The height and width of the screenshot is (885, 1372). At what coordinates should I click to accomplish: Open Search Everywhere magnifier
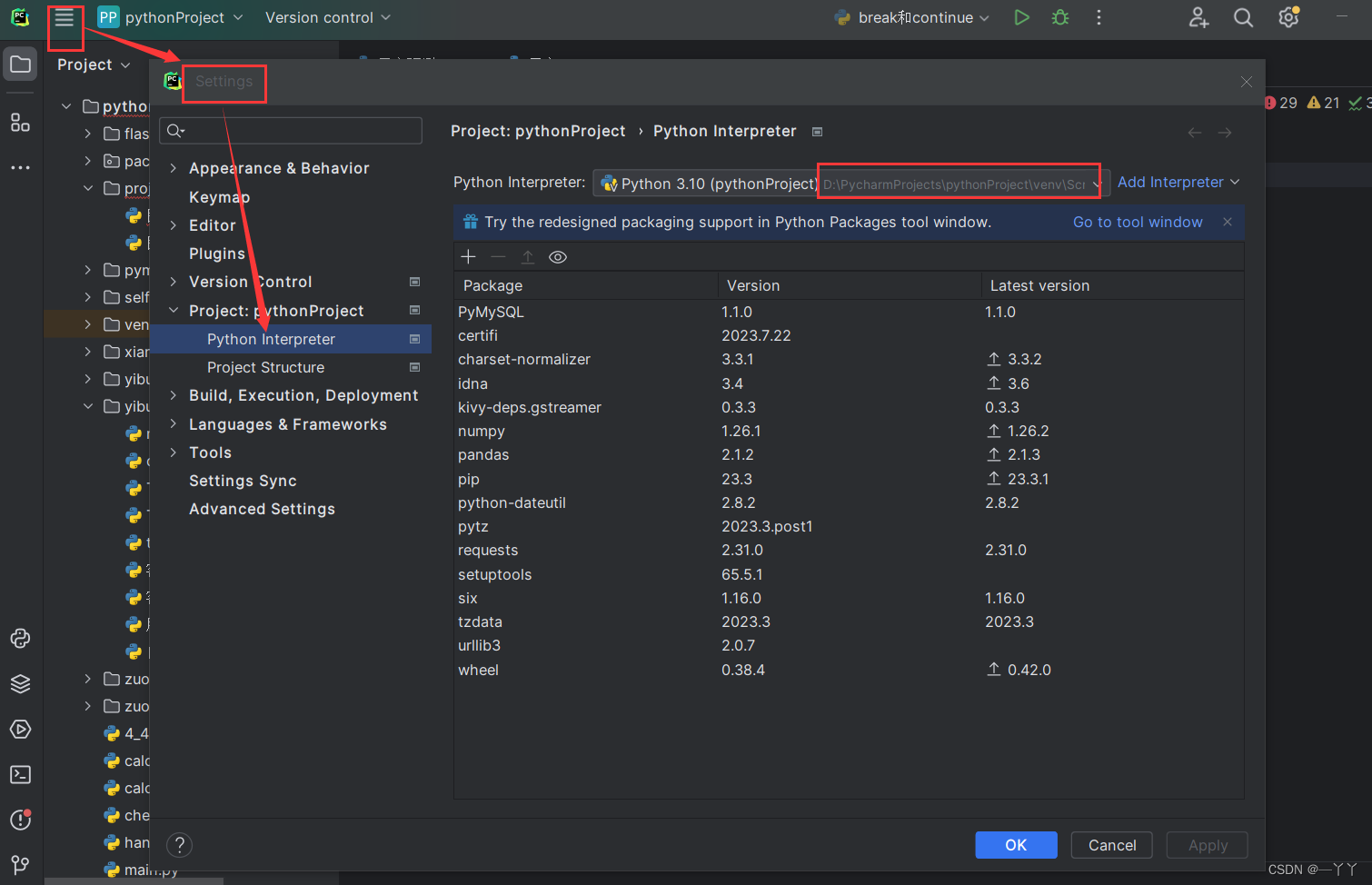pos(1243,17)
